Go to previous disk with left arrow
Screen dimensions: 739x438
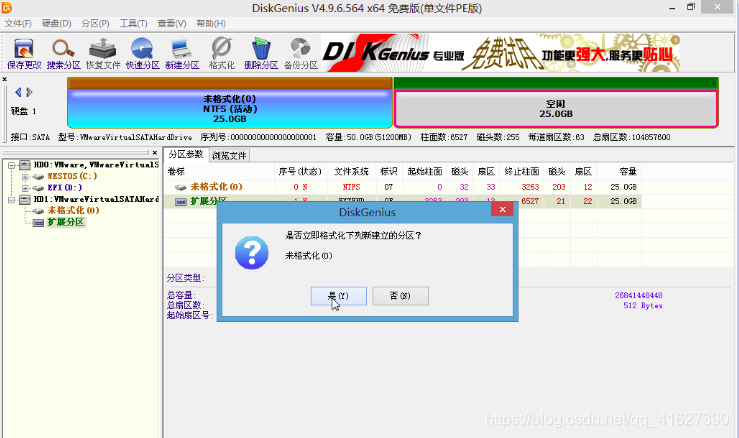click(x=18, y=92)
